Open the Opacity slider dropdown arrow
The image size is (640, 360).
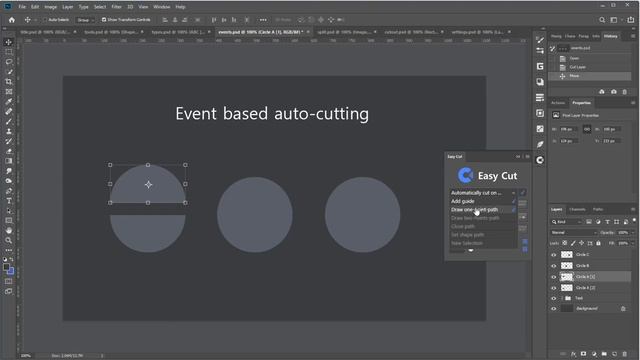633,233
